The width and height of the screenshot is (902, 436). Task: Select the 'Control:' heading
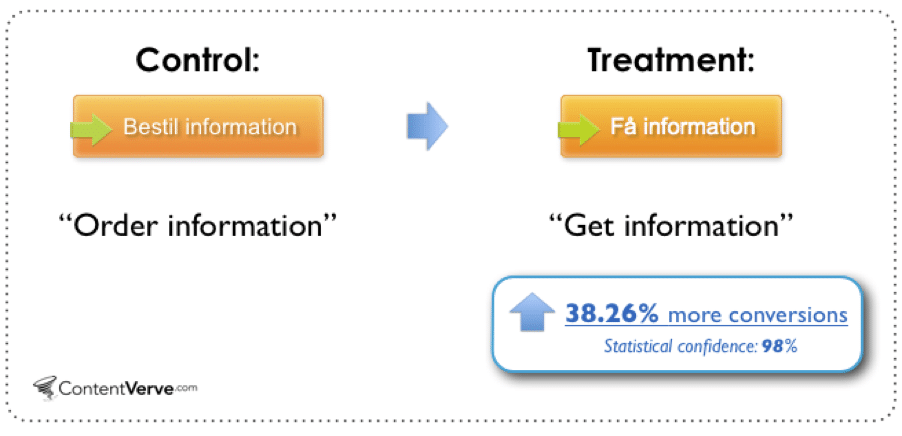click(197, 60)
